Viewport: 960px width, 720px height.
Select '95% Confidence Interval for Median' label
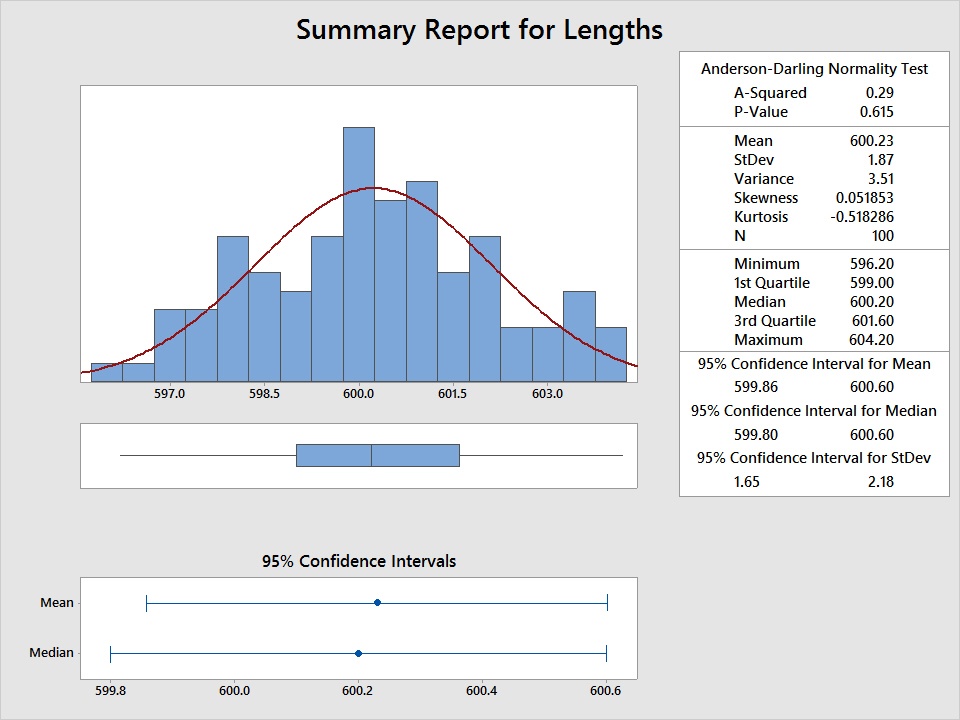pyautogui.click(x=814, y=411)
